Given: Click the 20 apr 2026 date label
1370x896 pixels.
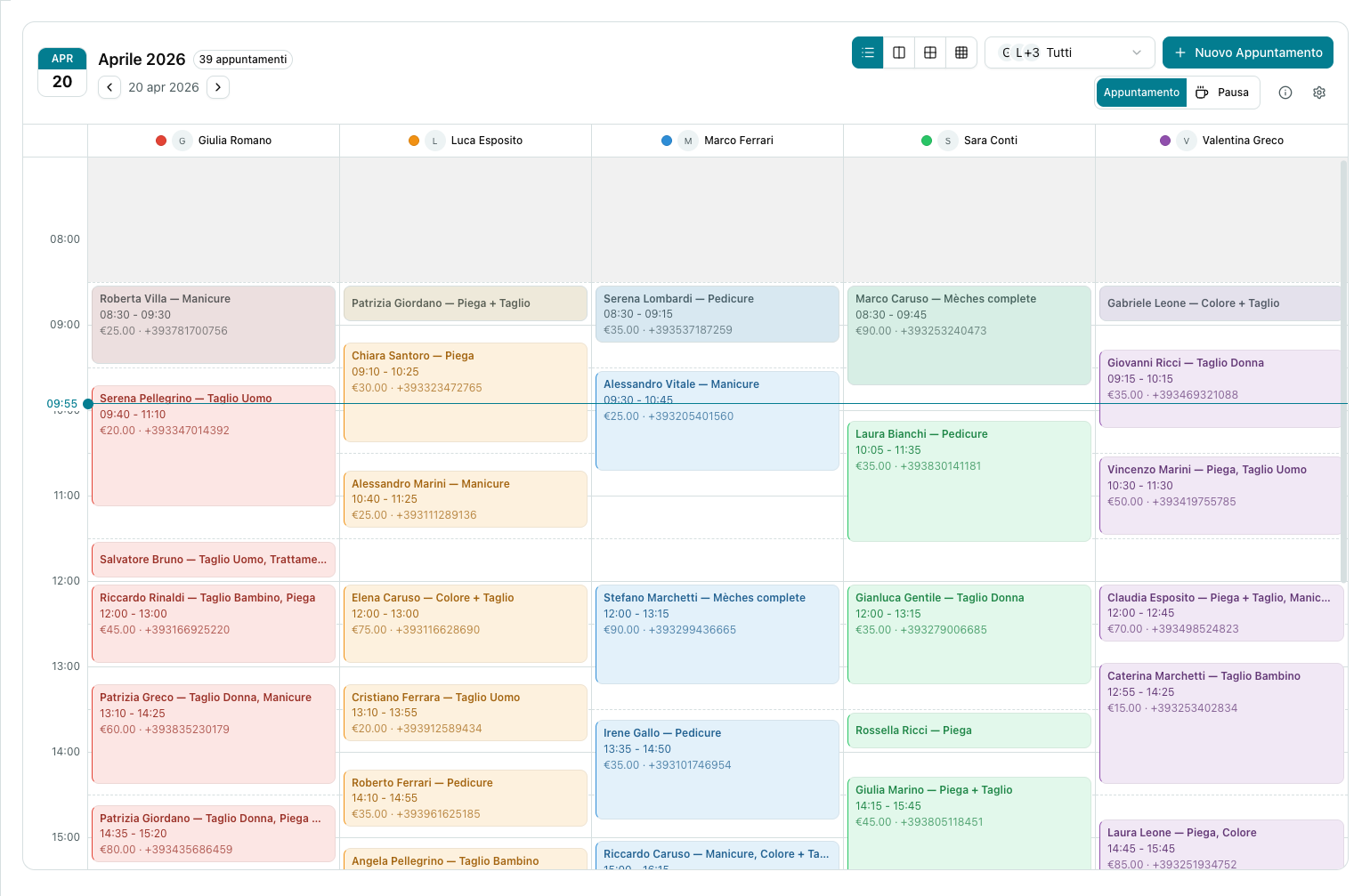Looking at the screenshot, I should 164,87.
